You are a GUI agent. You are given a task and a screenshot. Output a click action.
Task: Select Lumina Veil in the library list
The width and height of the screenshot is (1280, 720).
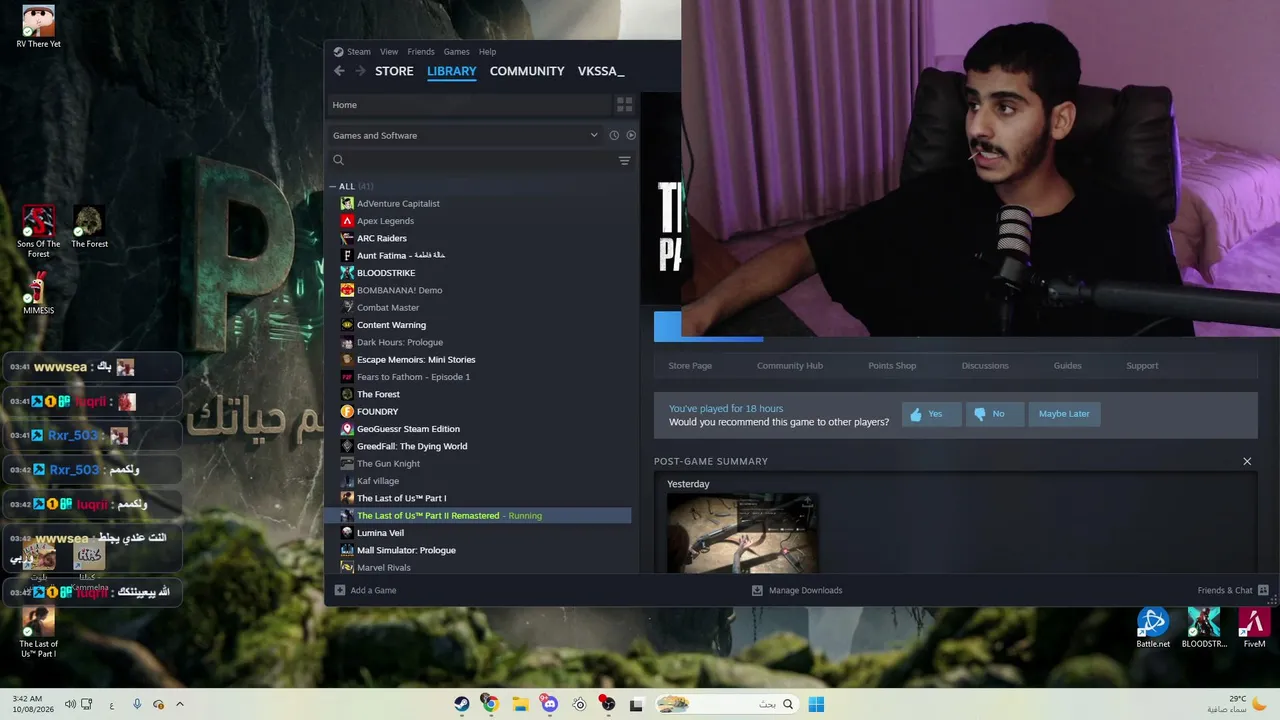pos(380,533)
